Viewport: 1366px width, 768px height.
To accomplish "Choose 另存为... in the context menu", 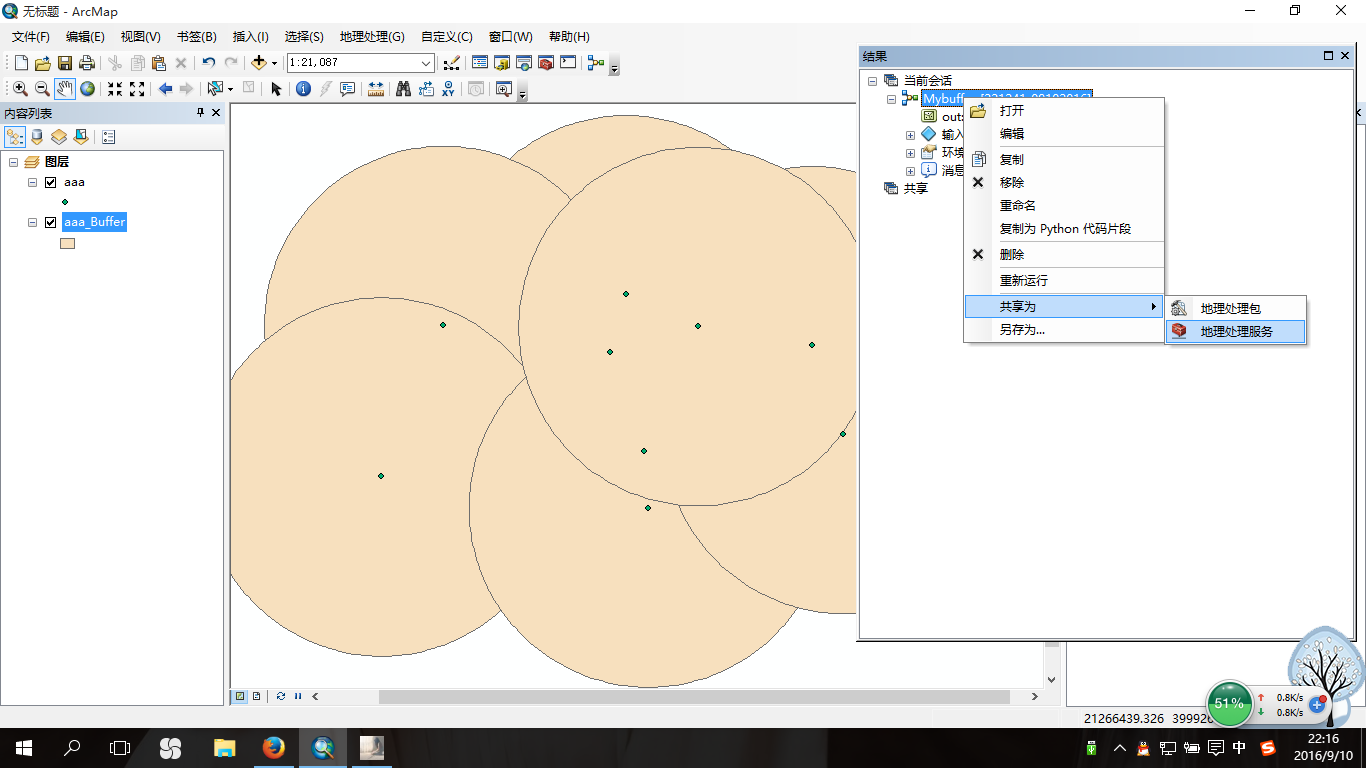I will pos(1065,329).
